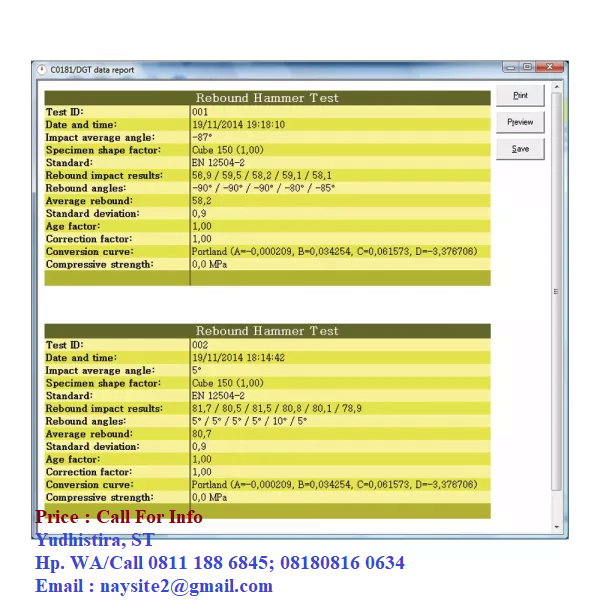Screen dimensions: 600x600
Task: Click first Rebound Hammer Test header
Action: tap(267, 98)
